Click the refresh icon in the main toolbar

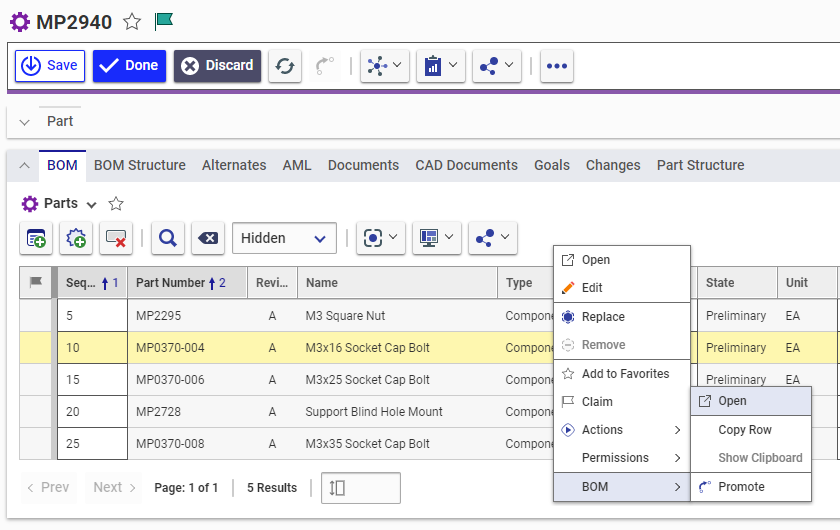(x=285, y=66)
